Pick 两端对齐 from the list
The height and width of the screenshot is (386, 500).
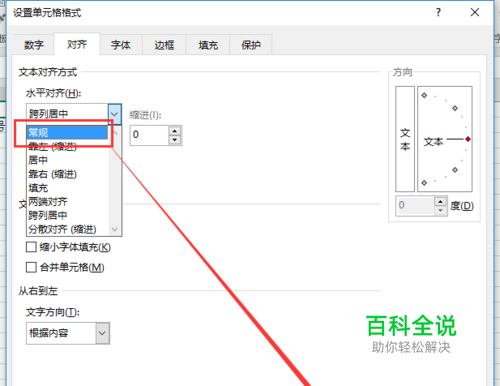click(68, 202)
